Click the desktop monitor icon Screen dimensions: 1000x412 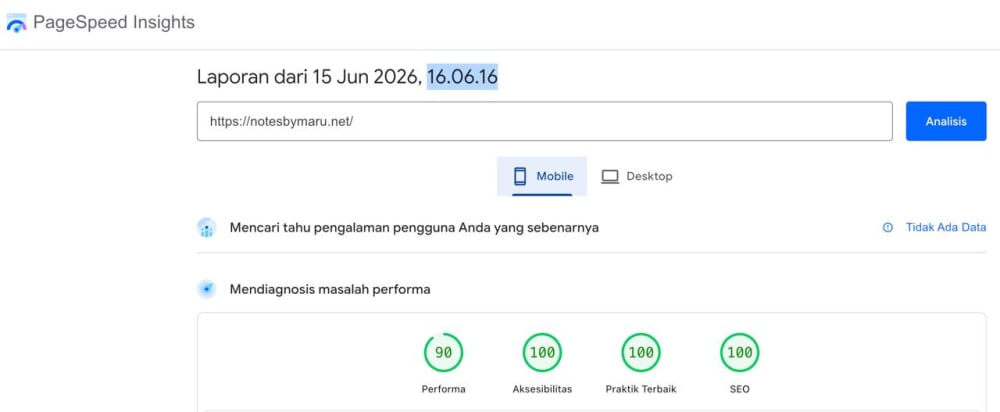[610, 177]
